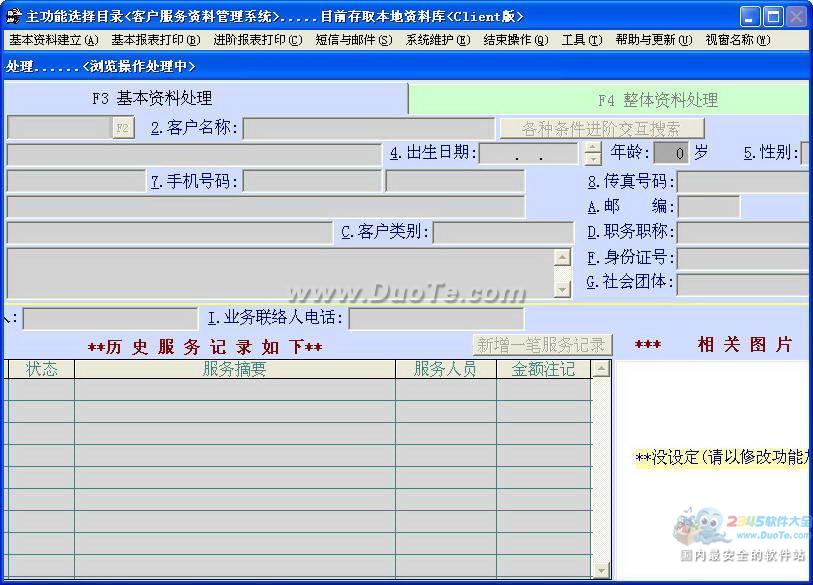Click 各种条件进阶交互搜索 button
Image resolution: width=813 pixels, height=585 pixels.
[601, 129]
